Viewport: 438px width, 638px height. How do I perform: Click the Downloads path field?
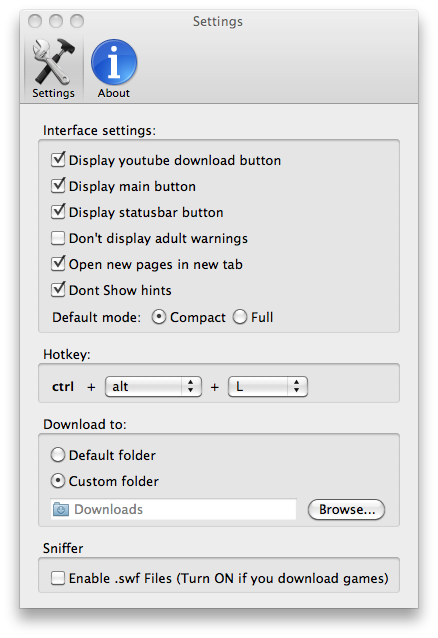point(173,509)
